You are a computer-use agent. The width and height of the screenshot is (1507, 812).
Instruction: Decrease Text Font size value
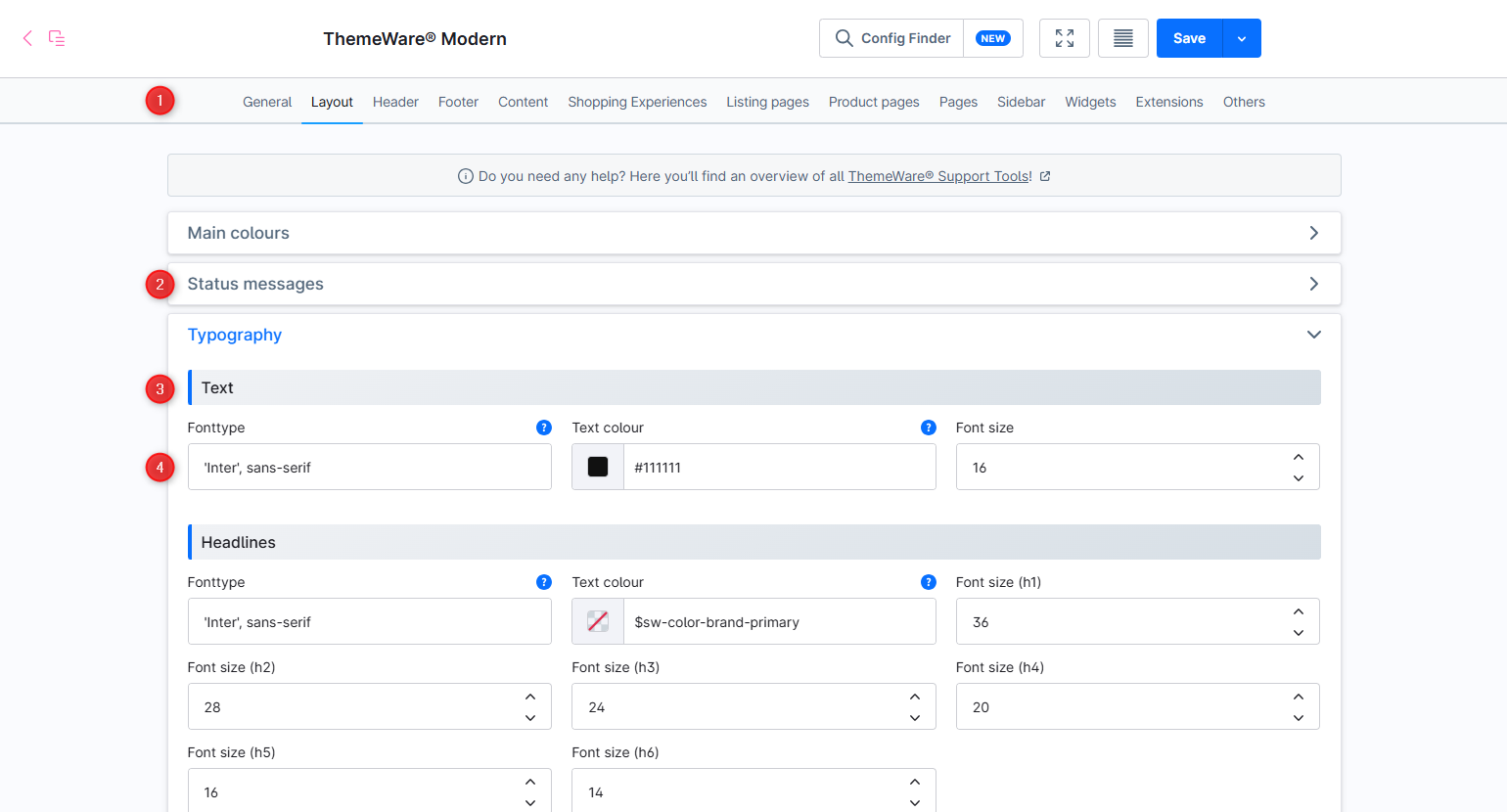(1299, 478)
